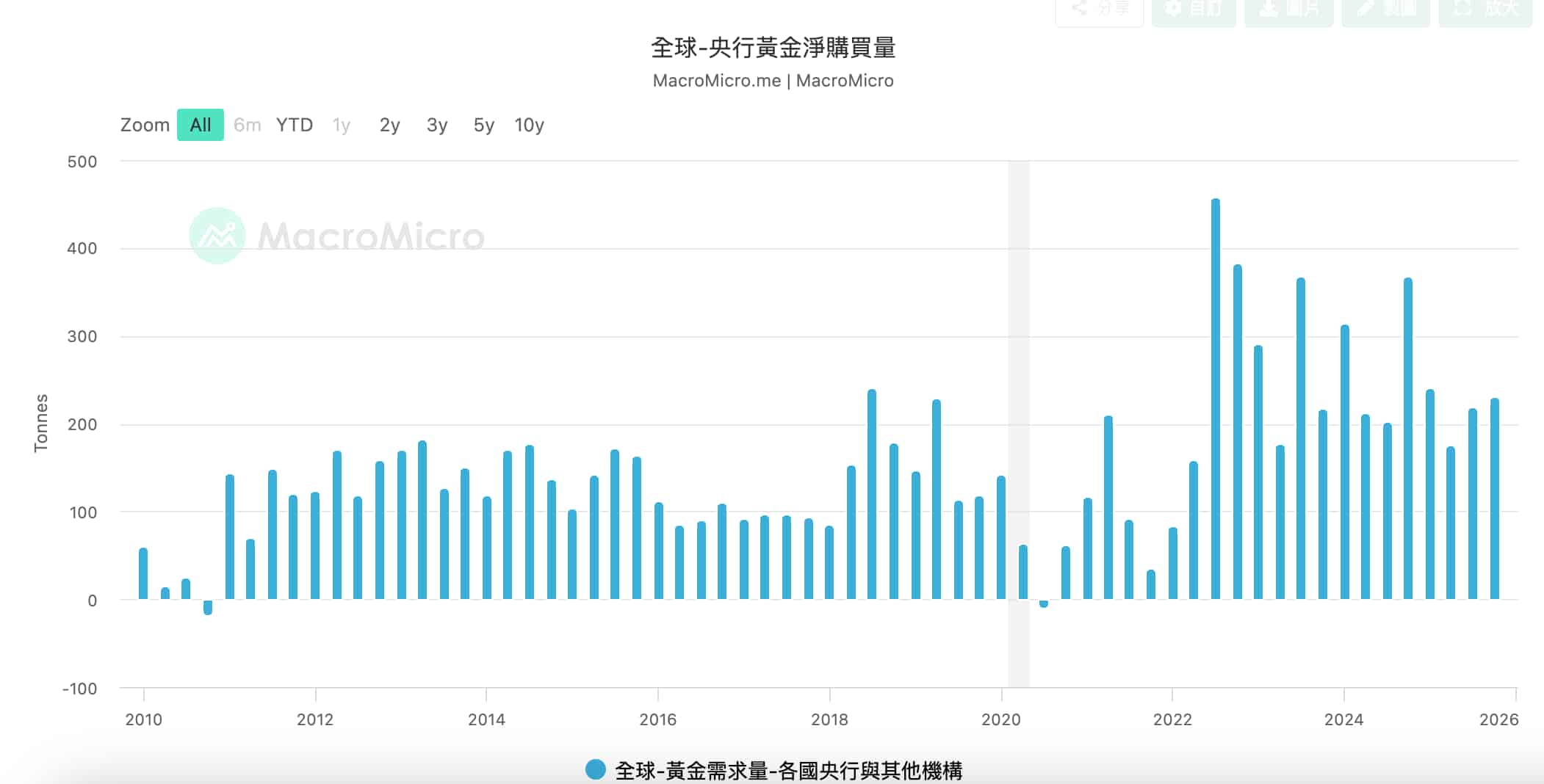Click the small negative bar in 2020
Screen dimensions: 1544x784
click(x=1044, y=603)
